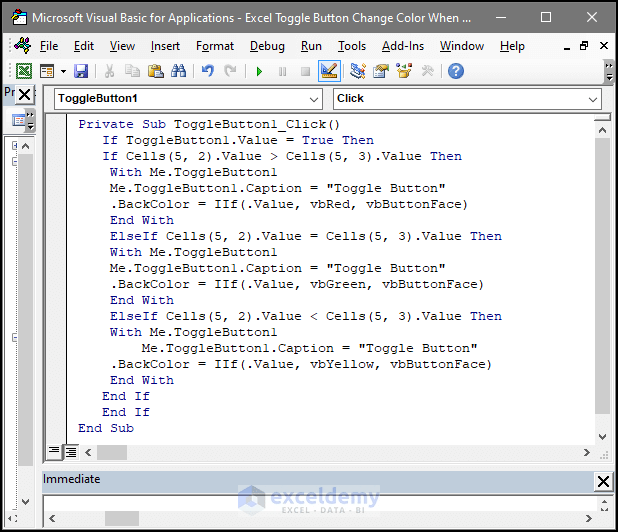
Task: Expand the Click procedure dropdown
Action: click(593, 99)
